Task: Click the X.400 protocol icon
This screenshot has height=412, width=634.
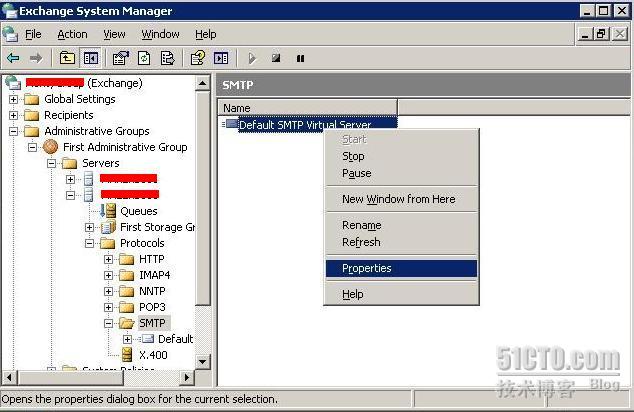Action: [x=127, y=355]
